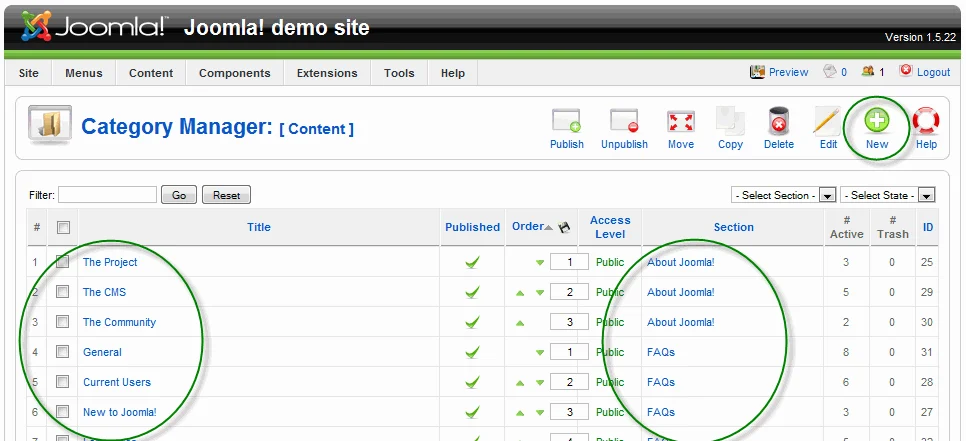966x441 pixels.
Task: Open the Components menu
Action: click(x=235, y=73)
